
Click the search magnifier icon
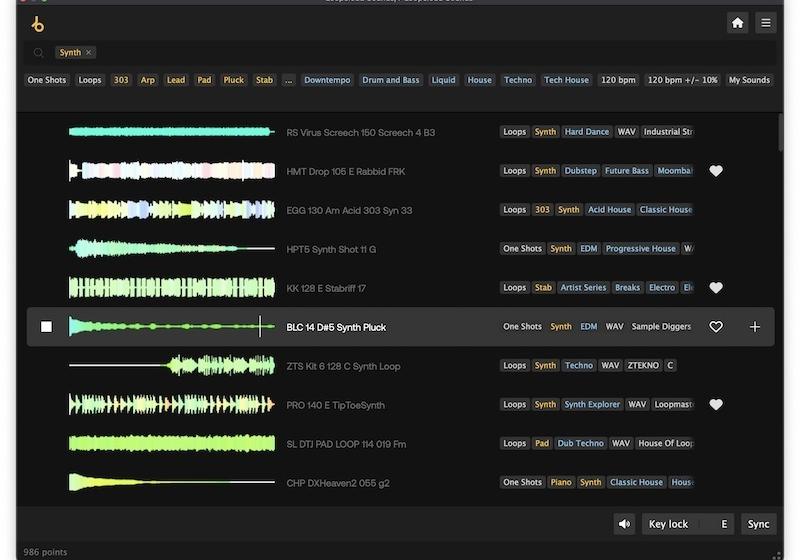coord(39,53)
